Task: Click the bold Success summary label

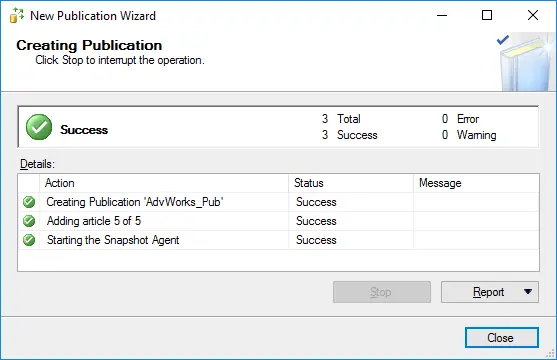Action: click(x=84, y=130)
